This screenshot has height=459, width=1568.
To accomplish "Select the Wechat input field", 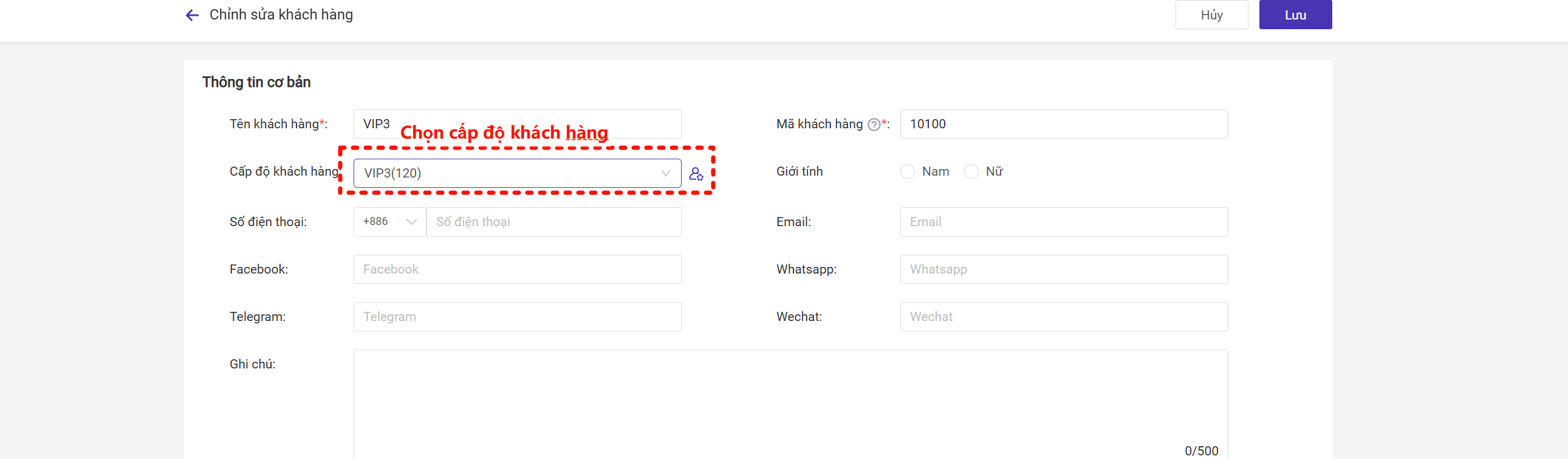I will point(1063,317).
